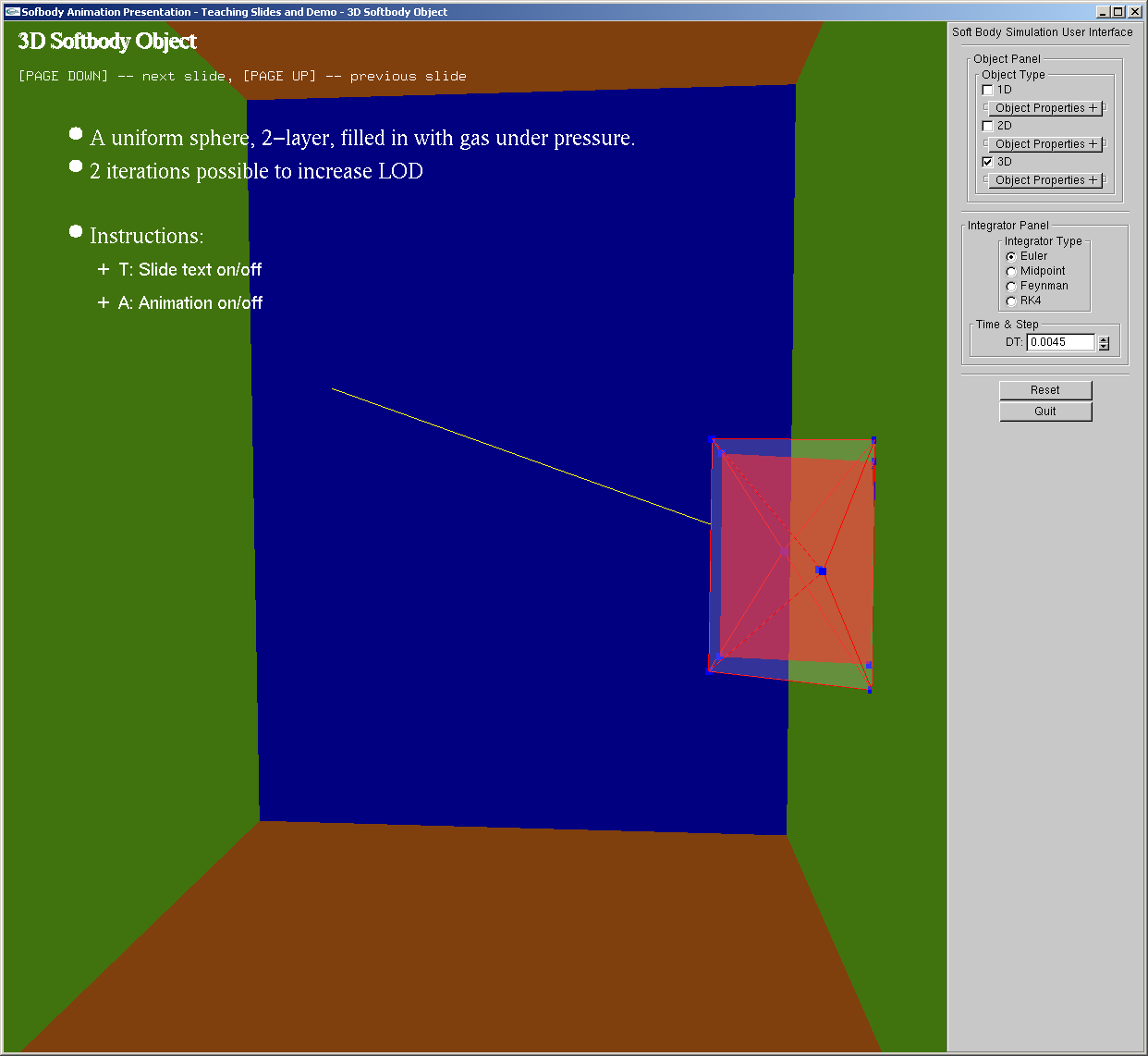Click 'Soft Body Simulation User Interface' heading
This screenshot has height=1056, width=1148.
[1043, 32]
